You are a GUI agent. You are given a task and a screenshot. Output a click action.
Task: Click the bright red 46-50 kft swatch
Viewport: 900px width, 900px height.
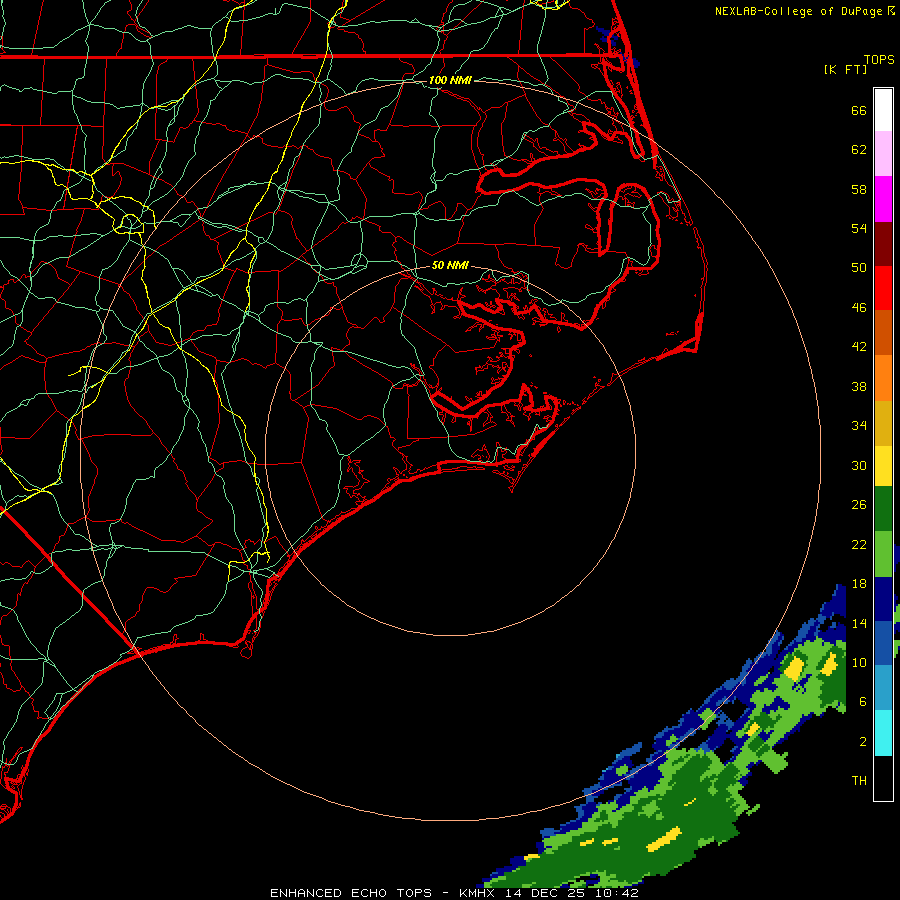point(883,288)
